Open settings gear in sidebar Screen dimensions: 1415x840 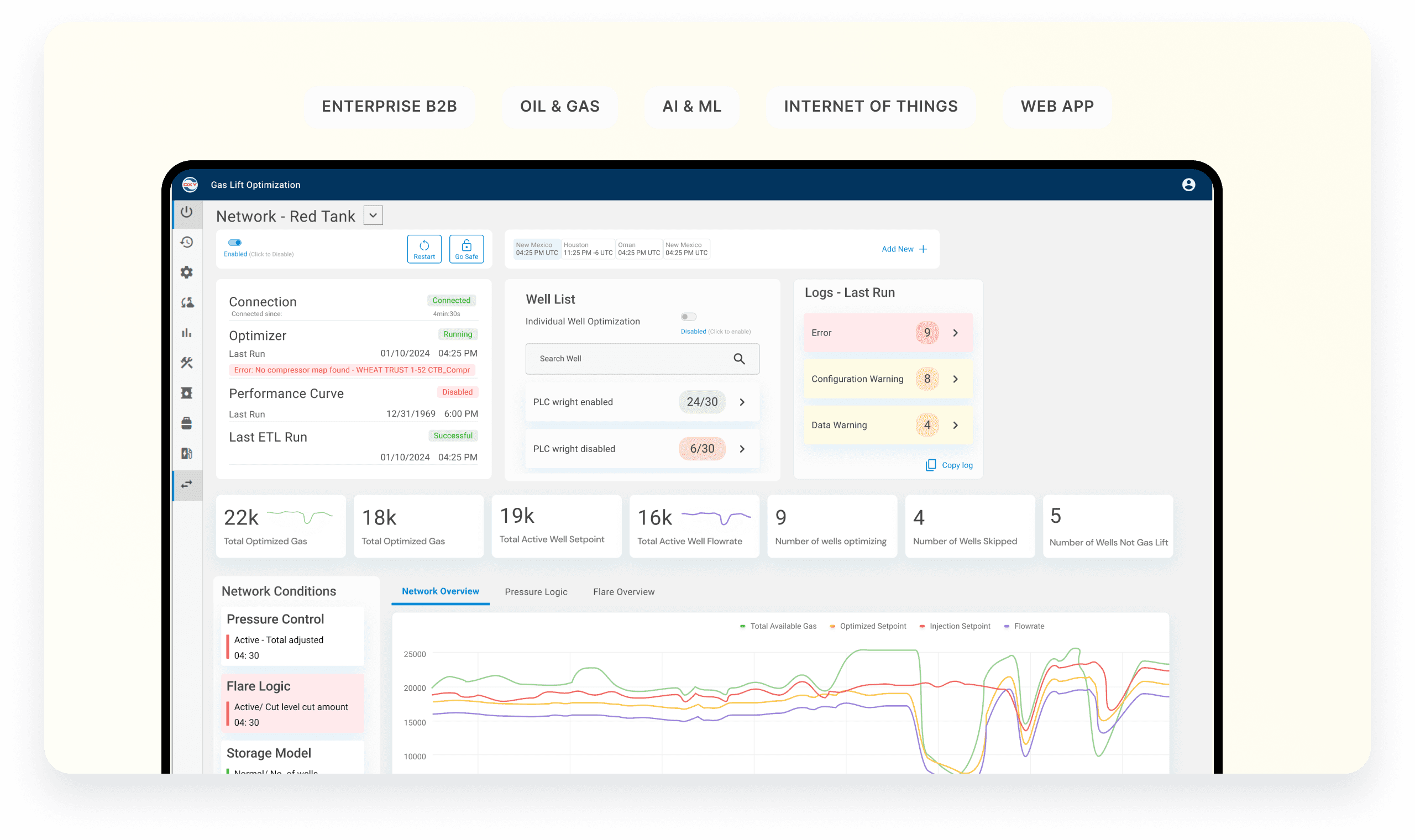point(187,272)
